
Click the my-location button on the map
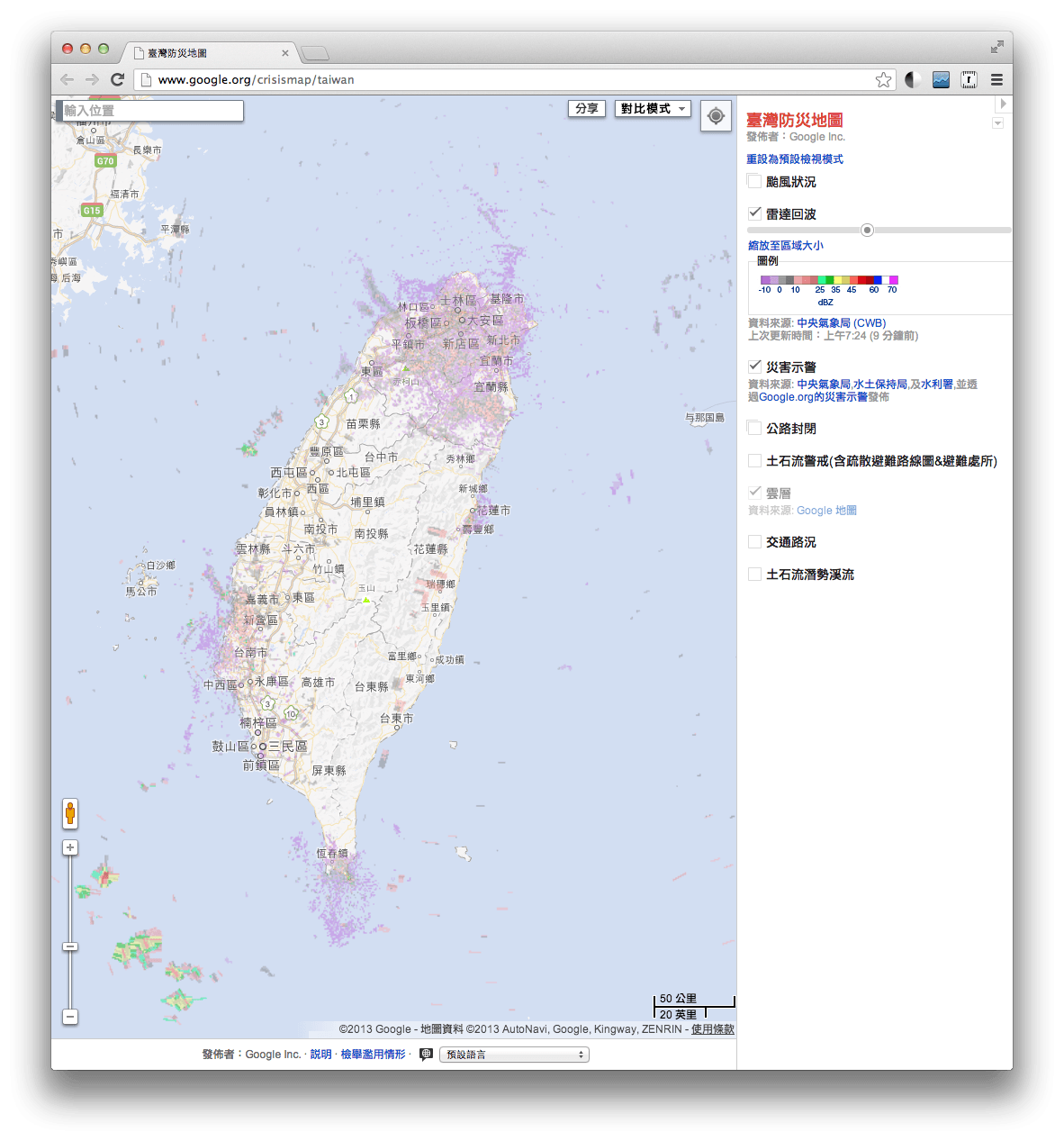click(716, 116)
